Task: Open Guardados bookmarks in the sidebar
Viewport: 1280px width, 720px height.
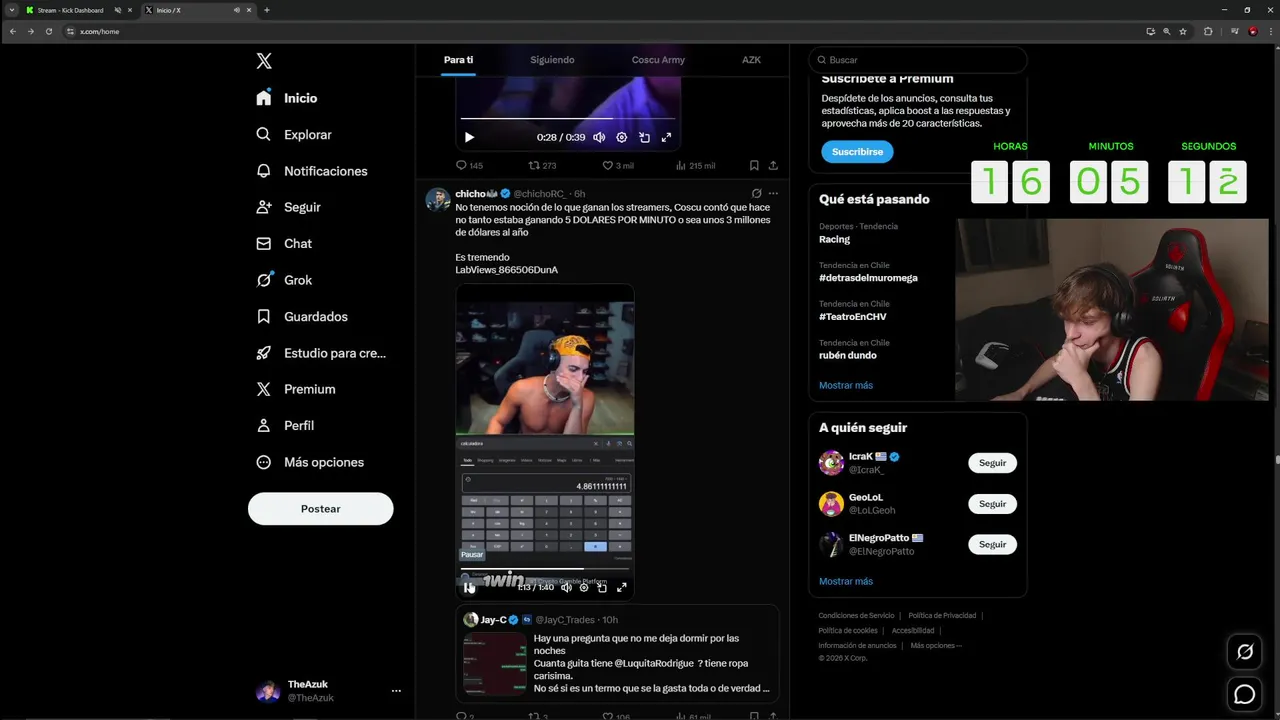Action: tap(302, 316)
